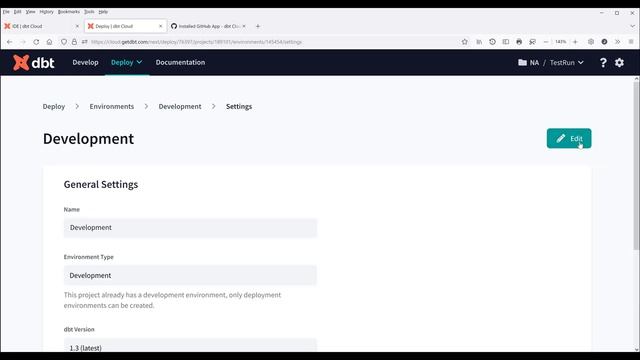Open the browser Bookmarks menu
Viewport: 640px width, 360px height.
coord(69,12)
